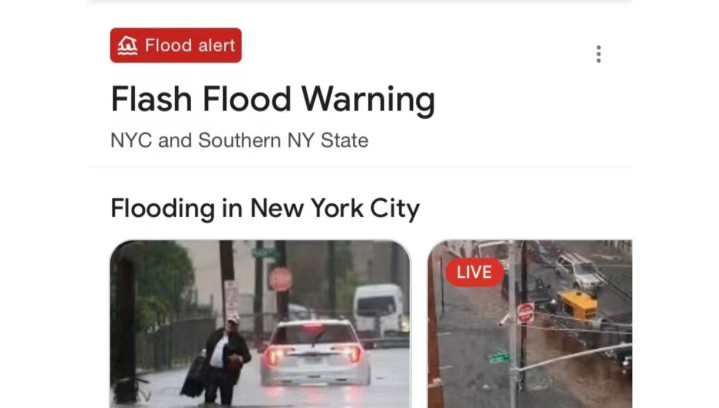Open the three-dot overflow menu
This screenshot has height=408, width=719.
tap(598, 54)
